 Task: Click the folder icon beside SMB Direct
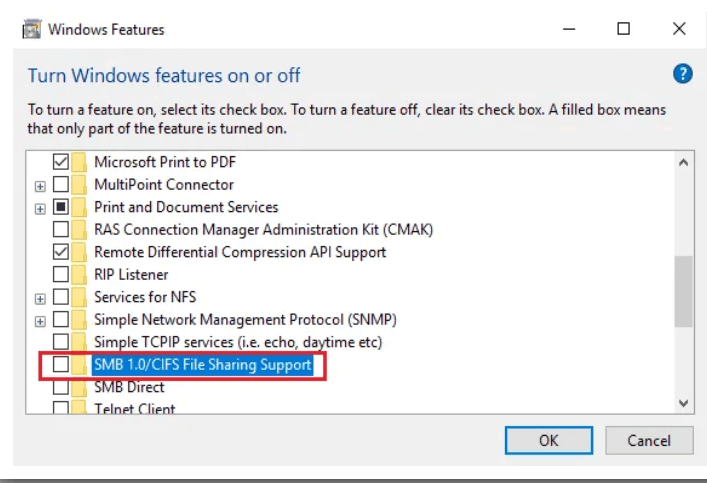coord(79,387)
